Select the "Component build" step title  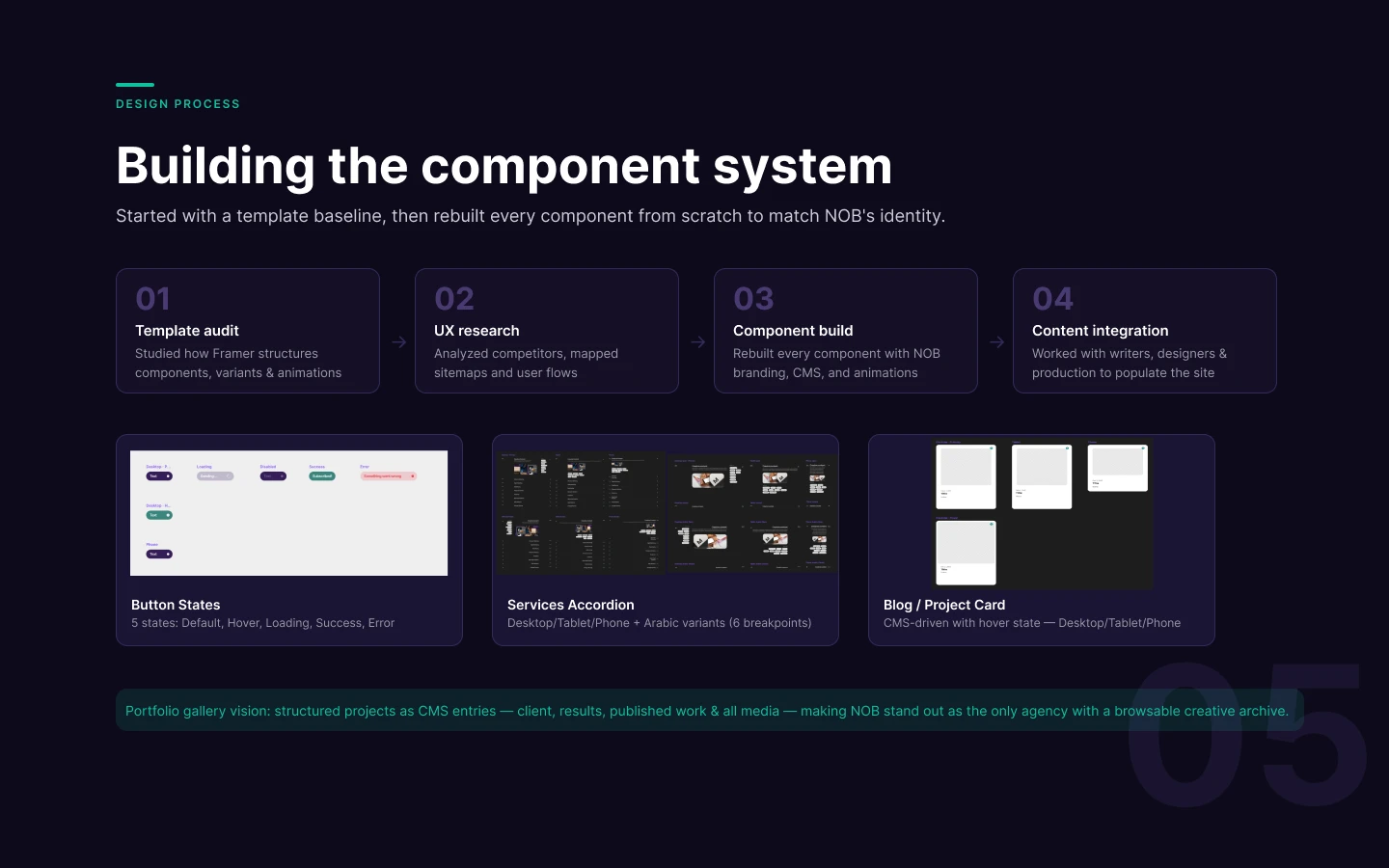(793, 331)
